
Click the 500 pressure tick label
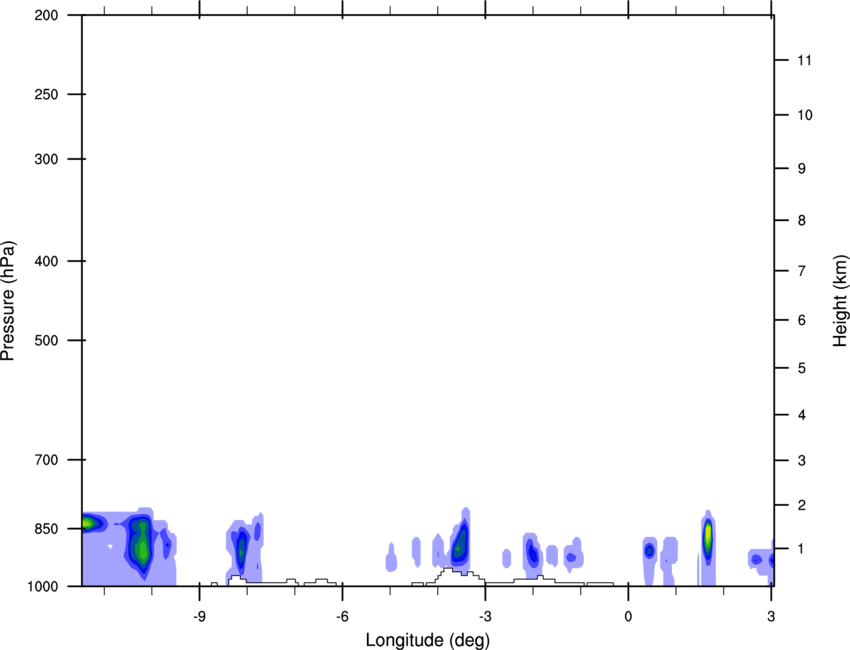click(46, 340)
